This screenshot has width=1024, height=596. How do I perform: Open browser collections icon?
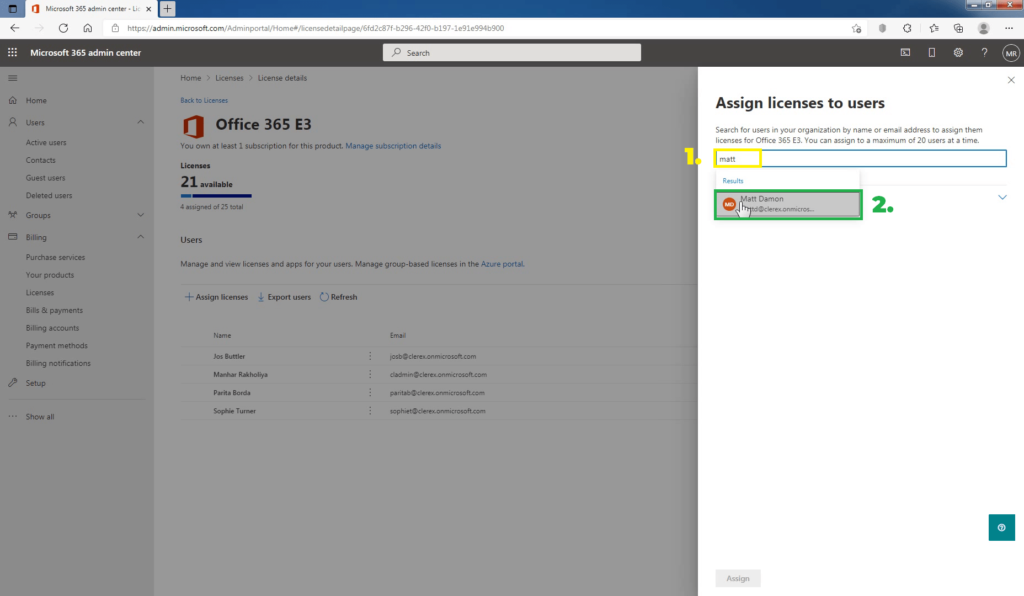pyautogui.click(x=958, y=28)
